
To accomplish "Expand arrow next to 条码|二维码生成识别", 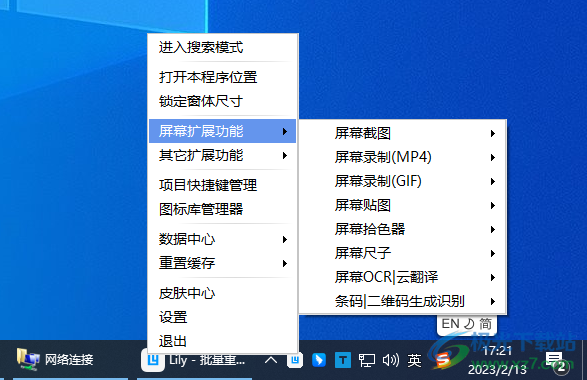I will tap(493, 301).
